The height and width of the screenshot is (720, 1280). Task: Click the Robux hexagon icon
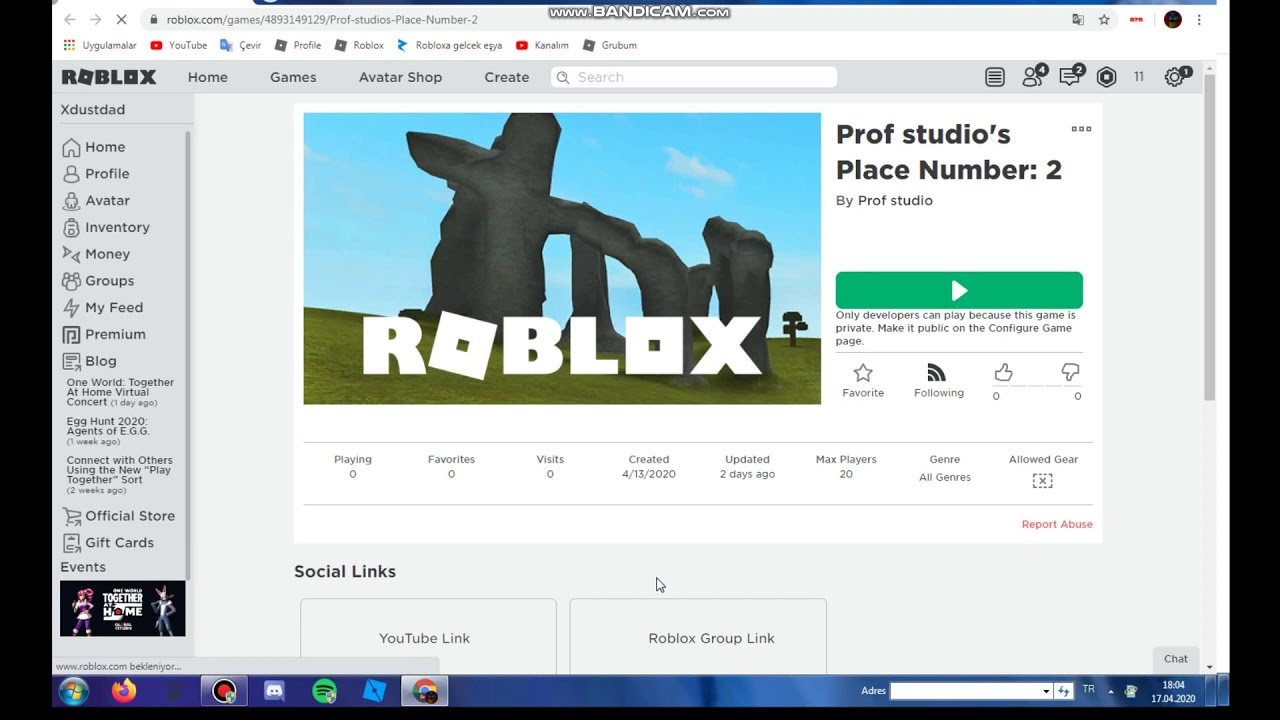tap(1106, 77)
